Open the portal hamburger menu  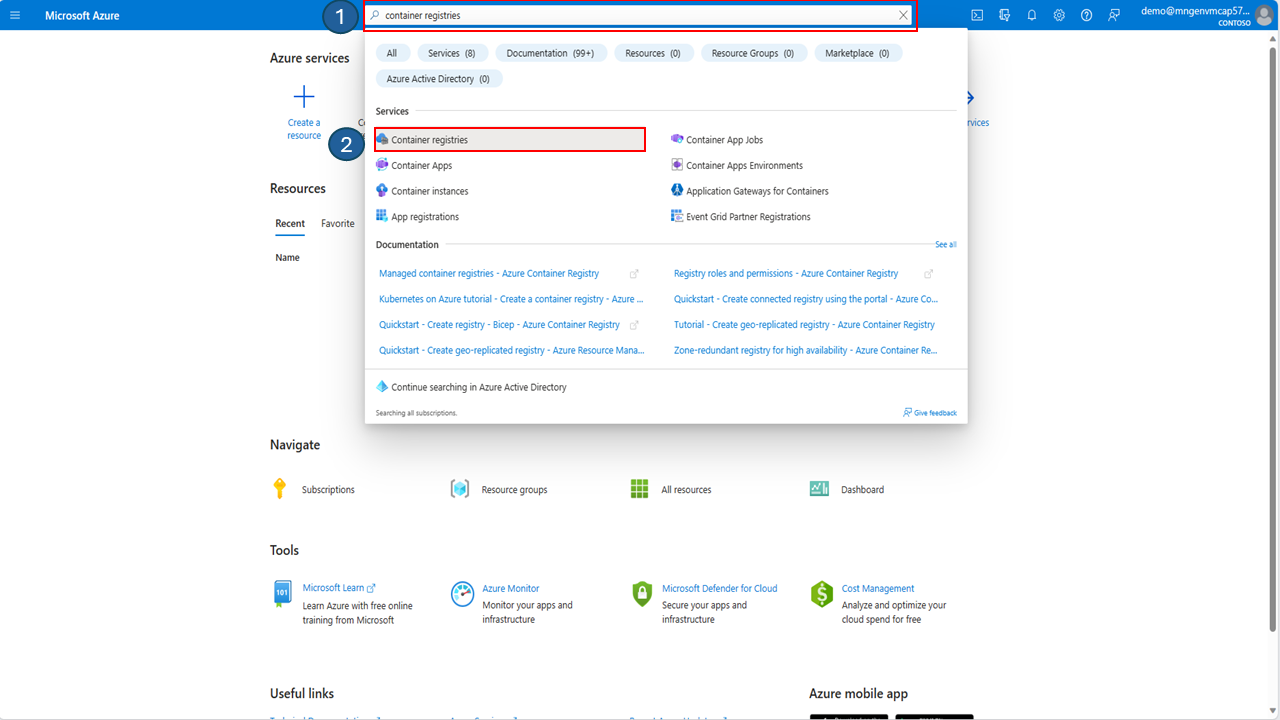pyautogui.click(x=15, y=15)
